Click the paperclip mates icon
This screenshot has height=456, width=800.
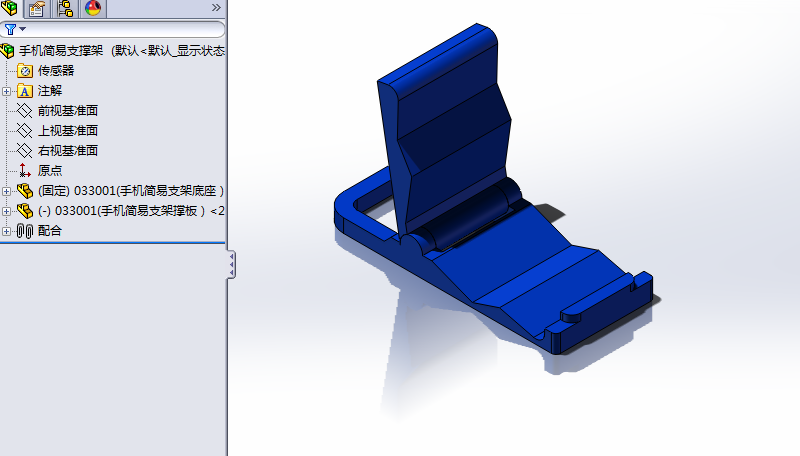[24, 231]
